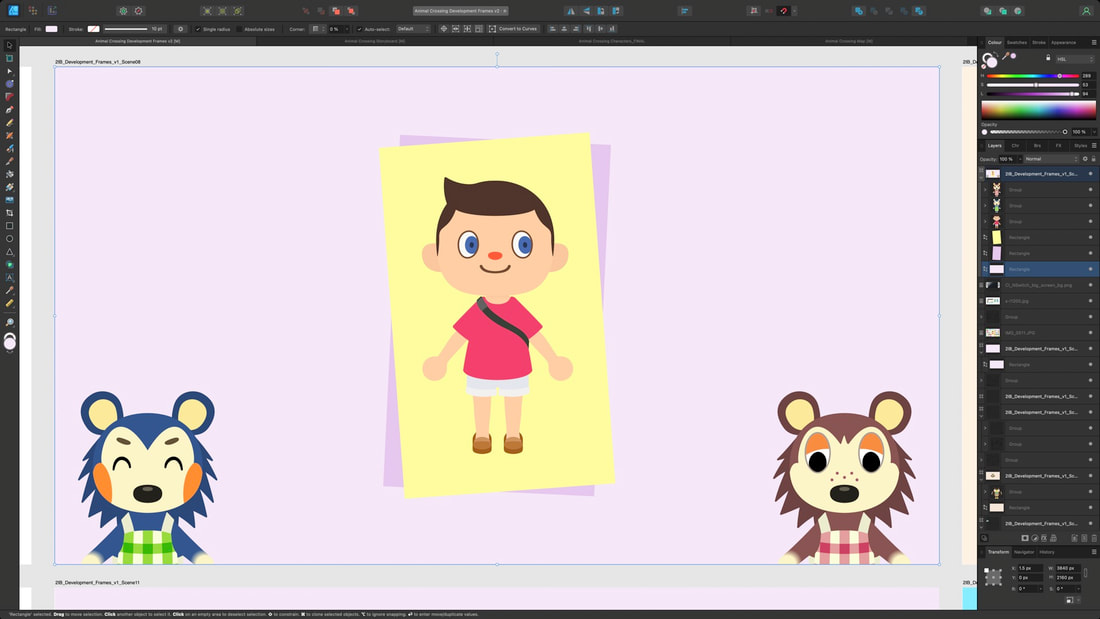Screen dimensions: 1100x619
Task: Pick the Pencil tool
Action: pyautogui.click(x=9, y=123)
